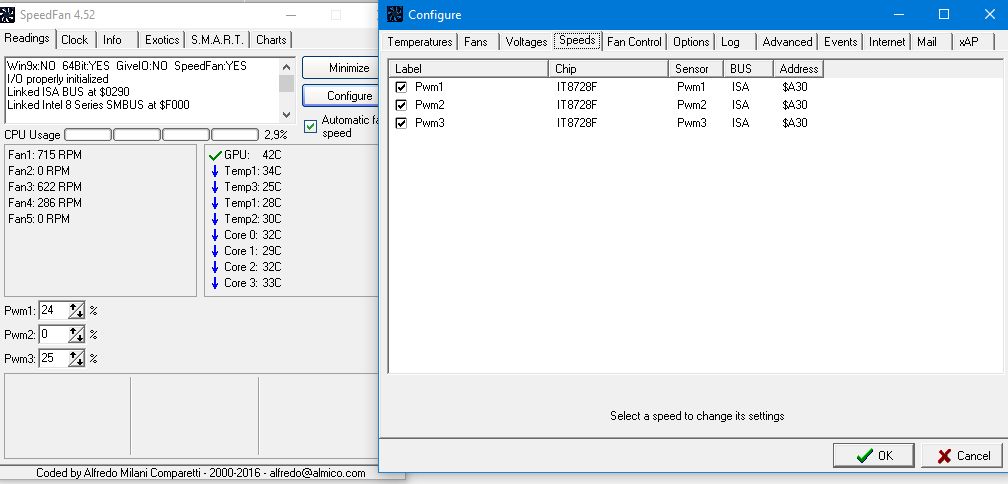1008x484 pixels.
Task: Adjust the Pwm2 percentage spinner arrows
Action: pyautogui.click(x=76, y=334)
